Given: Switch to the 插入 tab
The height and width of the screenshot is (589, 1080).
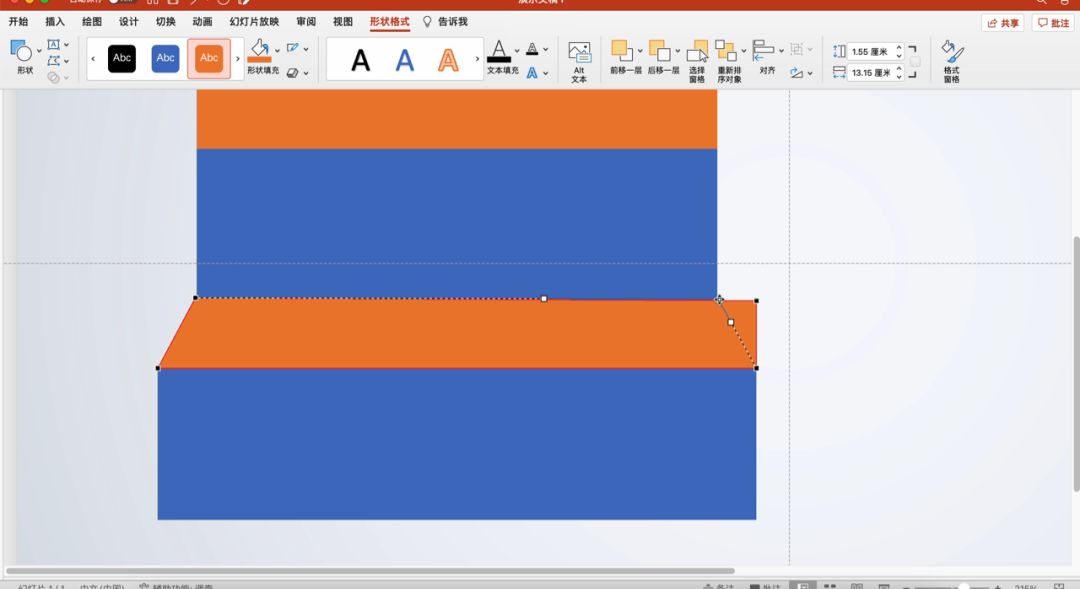Looking at the screenshot, I should point(55,21).
